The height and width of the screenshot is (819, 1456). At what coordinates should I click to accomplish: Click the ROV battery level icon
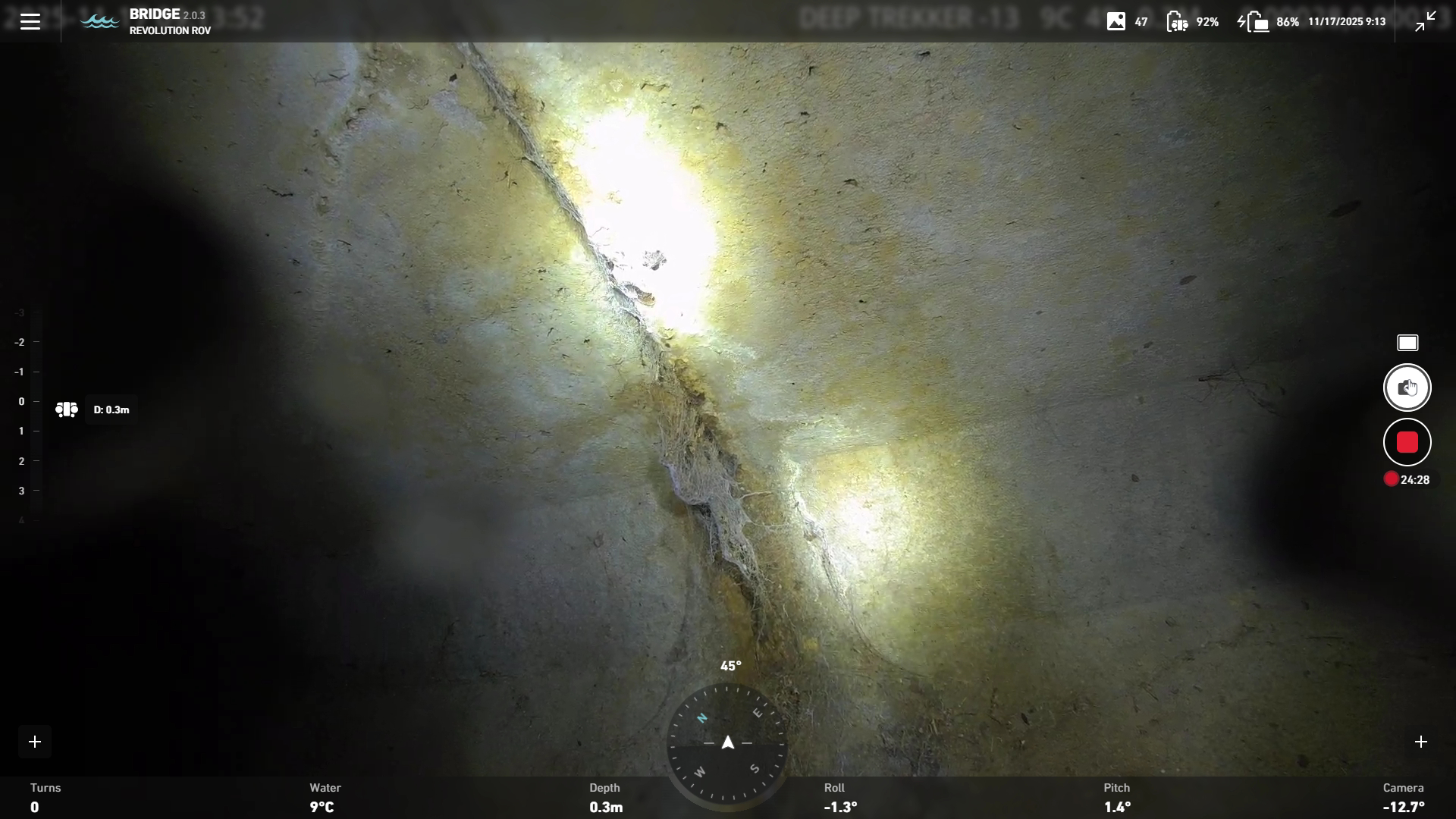pos(1177,21)
